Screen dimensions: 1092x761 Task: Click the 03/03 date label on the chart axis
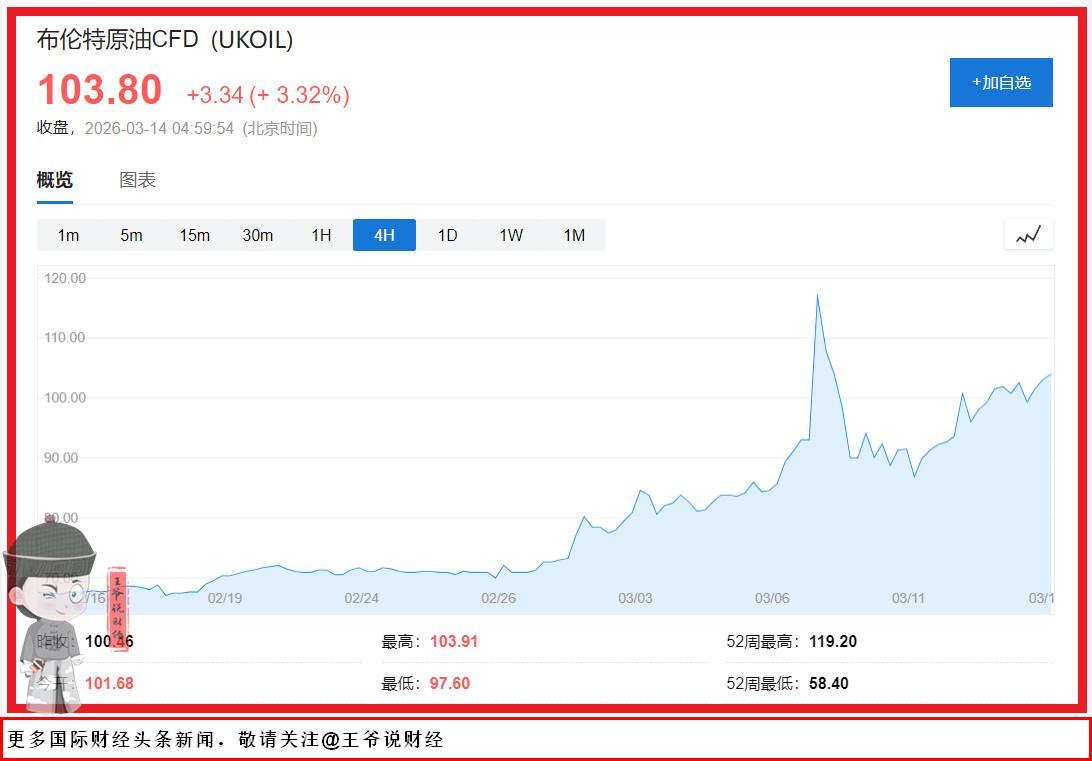point(635,598)
